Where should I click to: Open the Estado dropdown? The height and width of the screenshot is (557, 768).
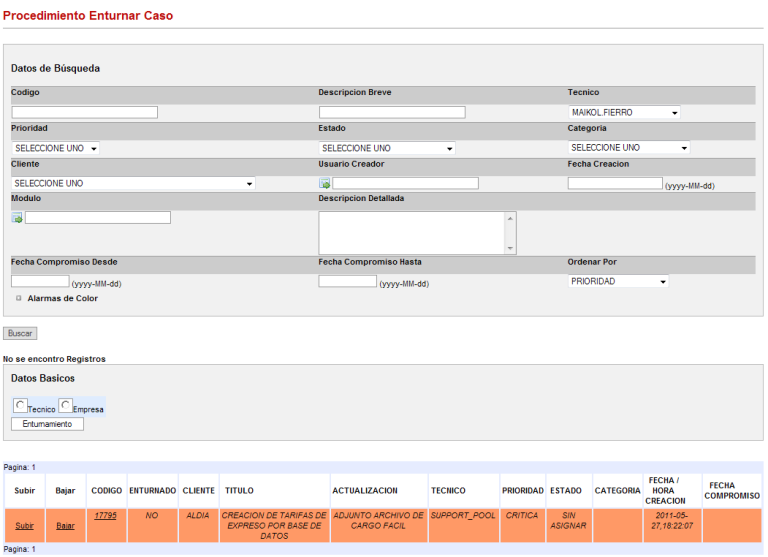coord(387,148)
